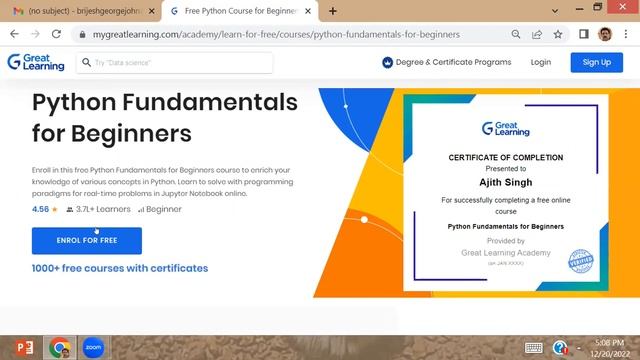
Task: Click the search magnifier in the site search box
Action: tap(86, 62)
